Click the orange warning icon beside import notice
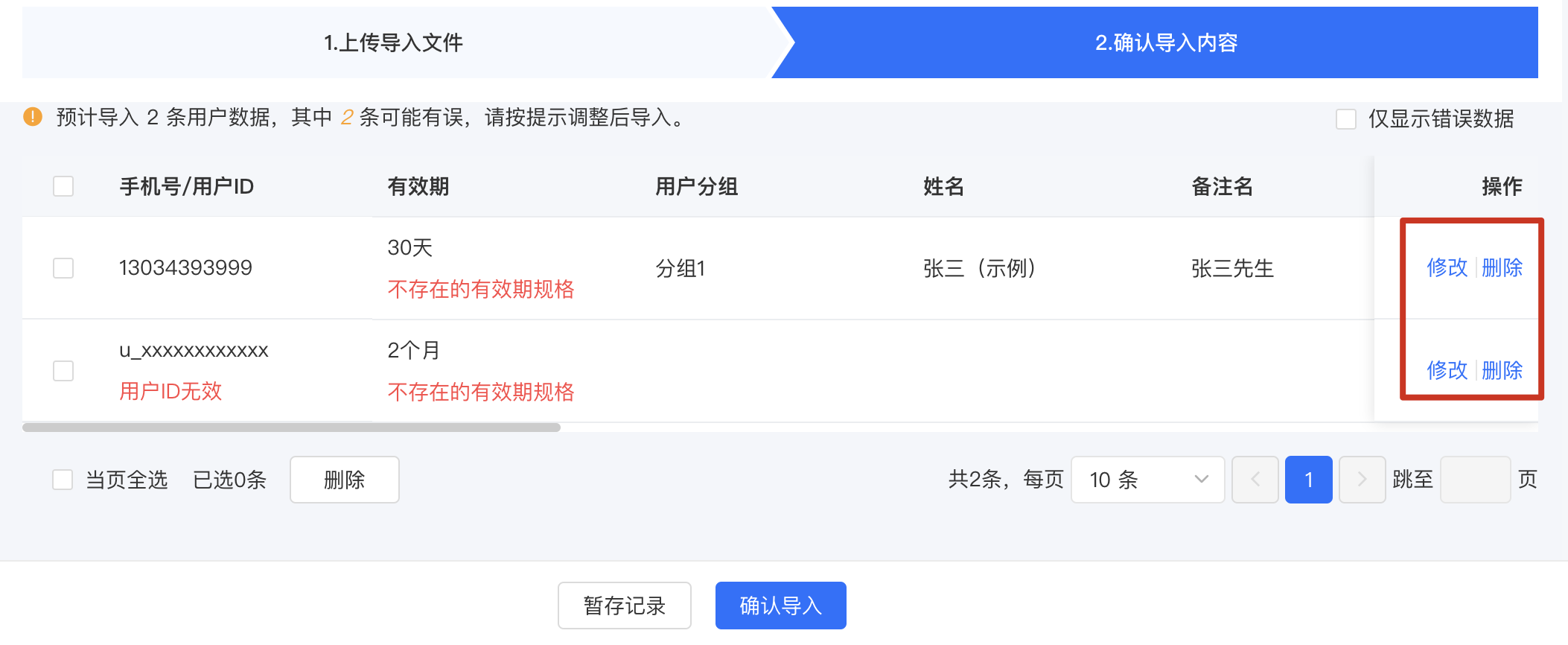Image resolution: width=1568 pixels, height=645 pixels. tap(33, 117)
